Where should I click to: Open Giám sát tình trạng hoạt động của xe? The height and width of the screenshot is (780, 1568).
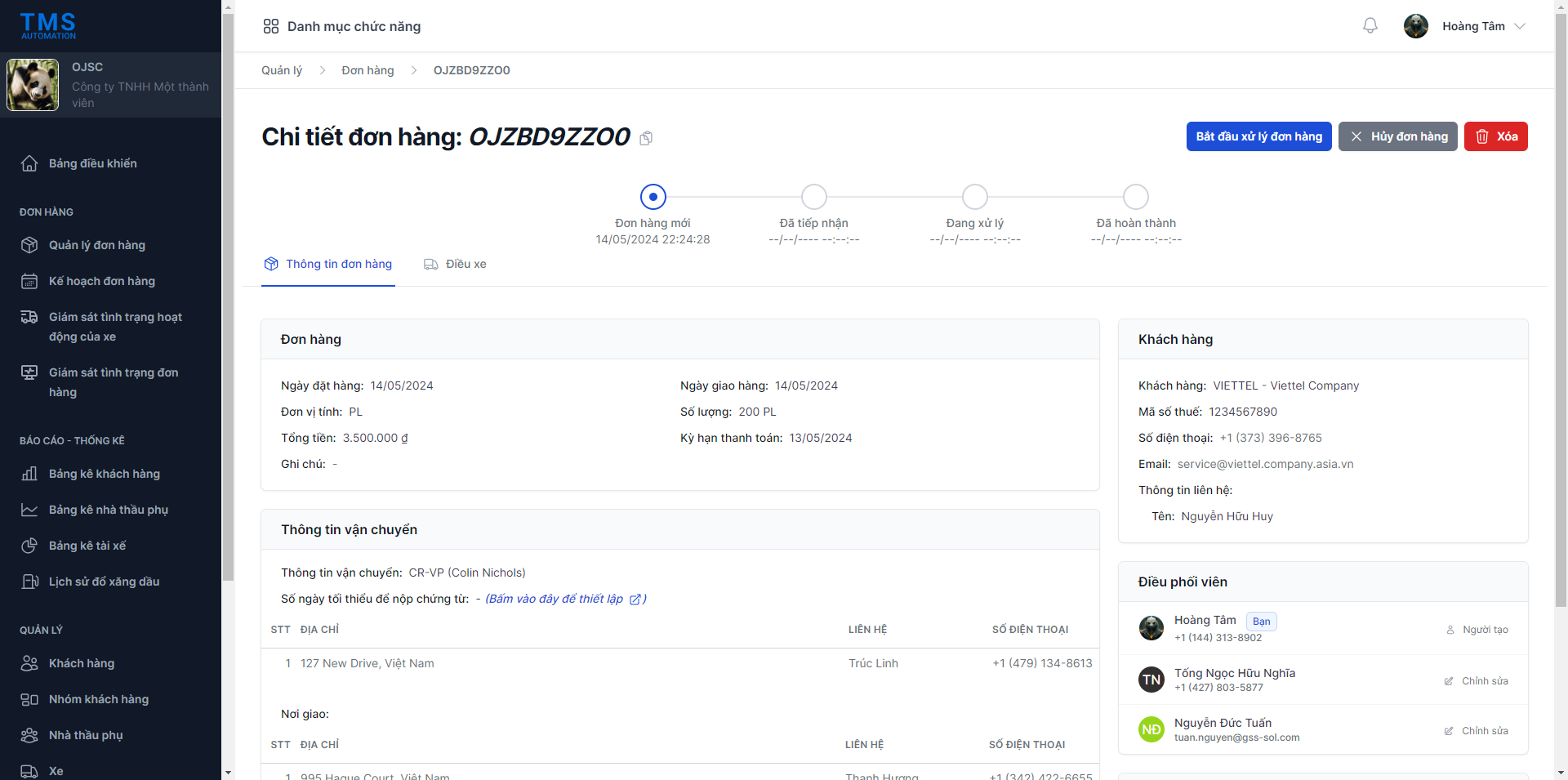114,327
